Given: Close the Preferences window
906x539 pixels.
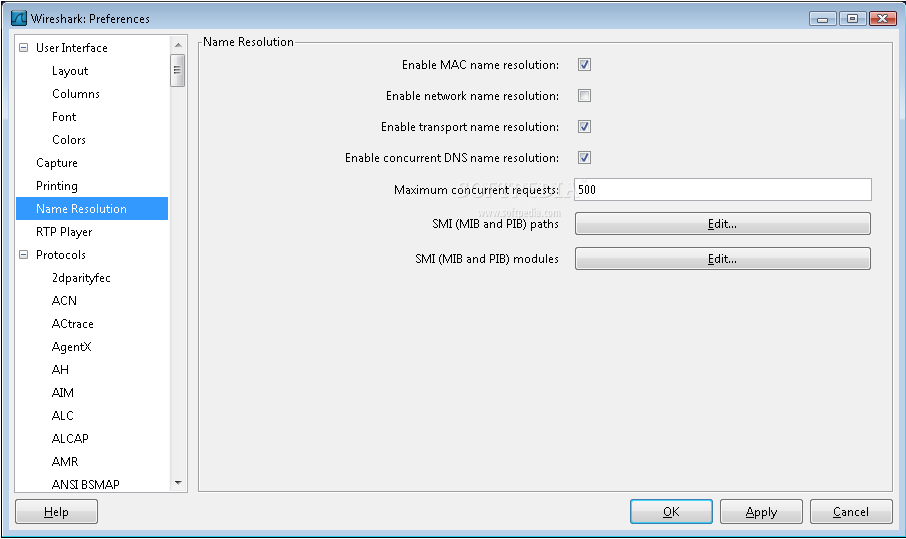Looking at the screenshot, I should (882, 18).
